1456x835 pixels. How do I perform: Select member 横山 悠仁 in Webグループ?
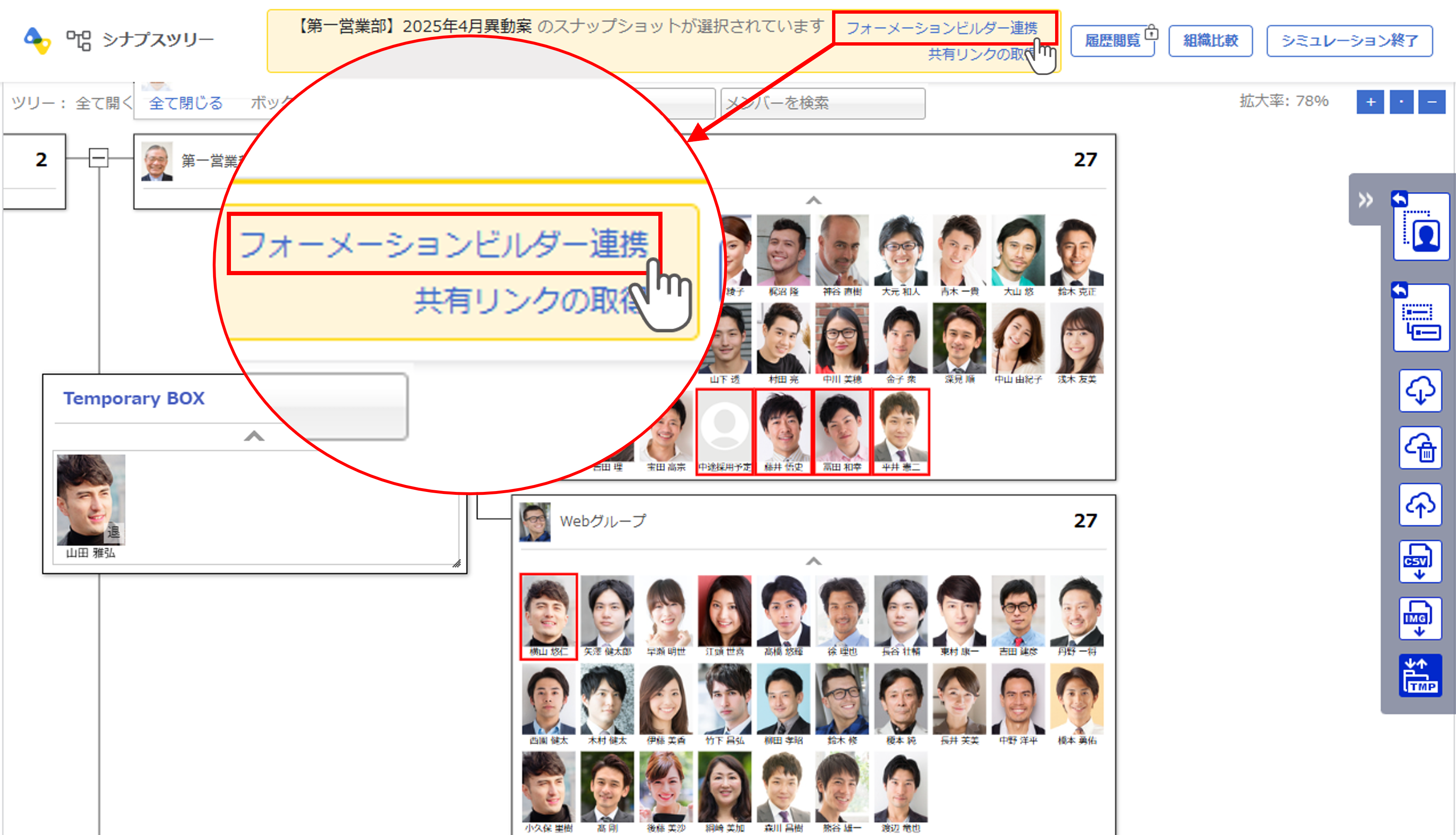click(x=548, y=617)
